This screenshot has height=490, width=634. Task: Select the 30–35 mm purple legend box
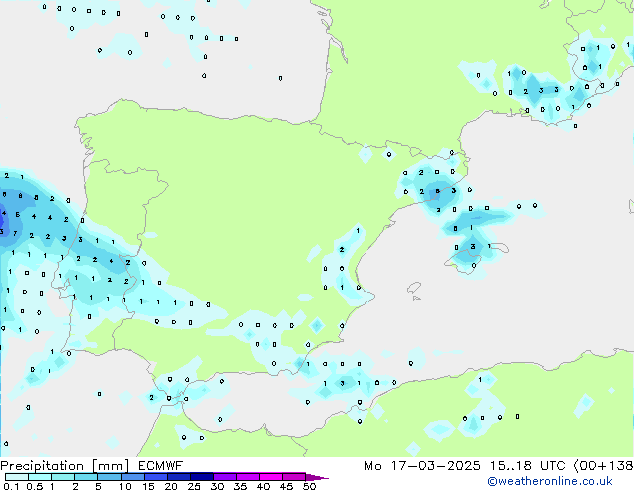coord(224,477)
